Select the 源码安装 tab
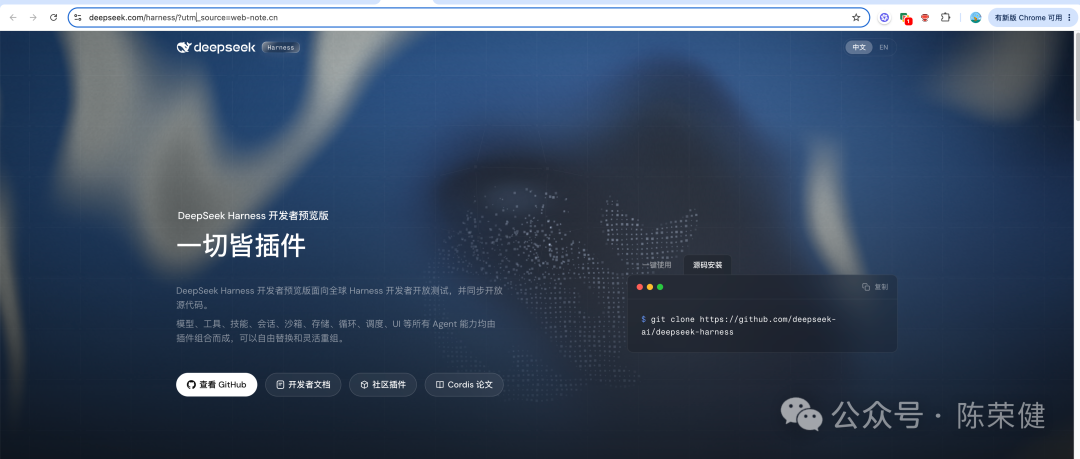Screen dimensions: 1080x459 [x=707, y=265]
